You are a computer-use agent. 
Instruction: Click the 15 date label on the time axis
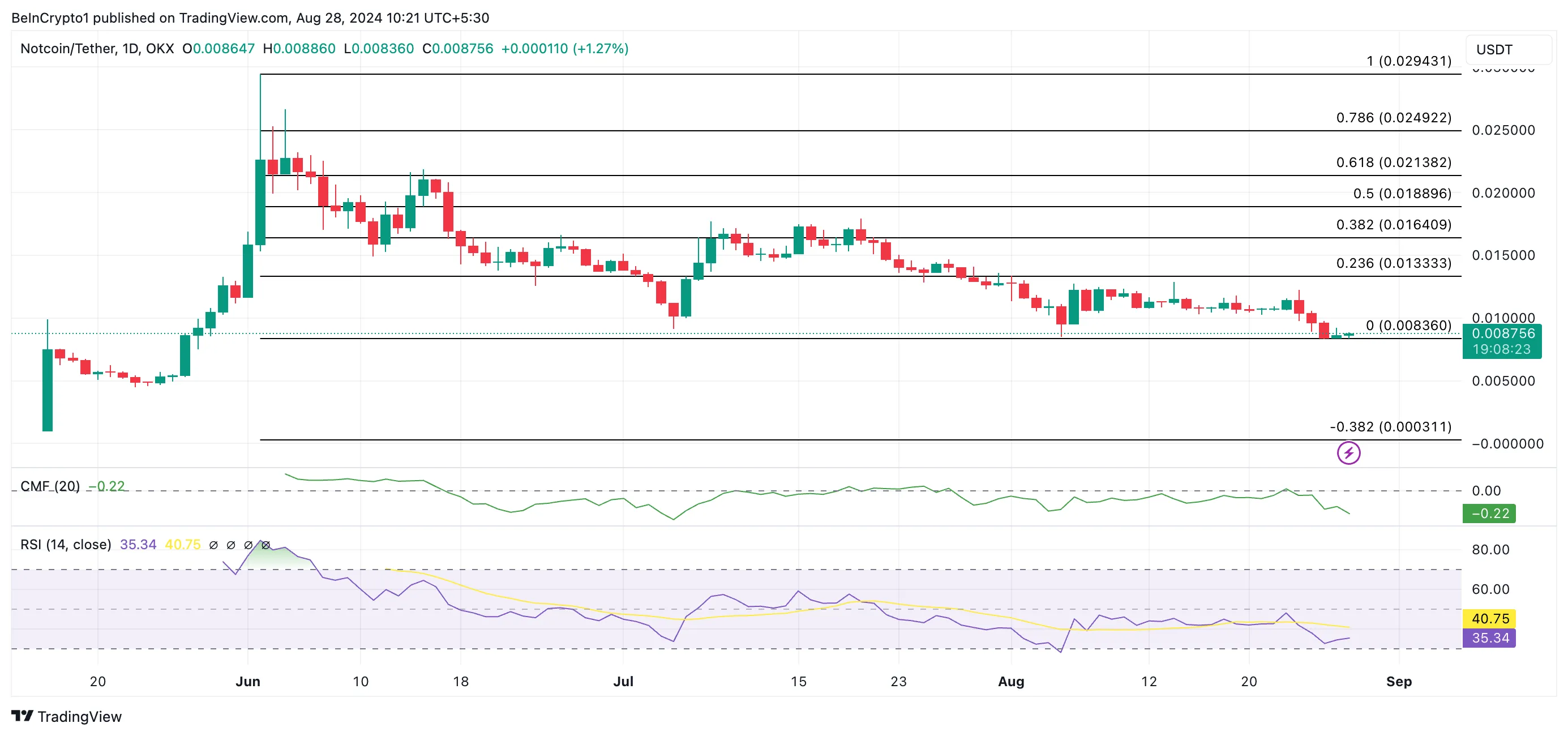point(798,682)
